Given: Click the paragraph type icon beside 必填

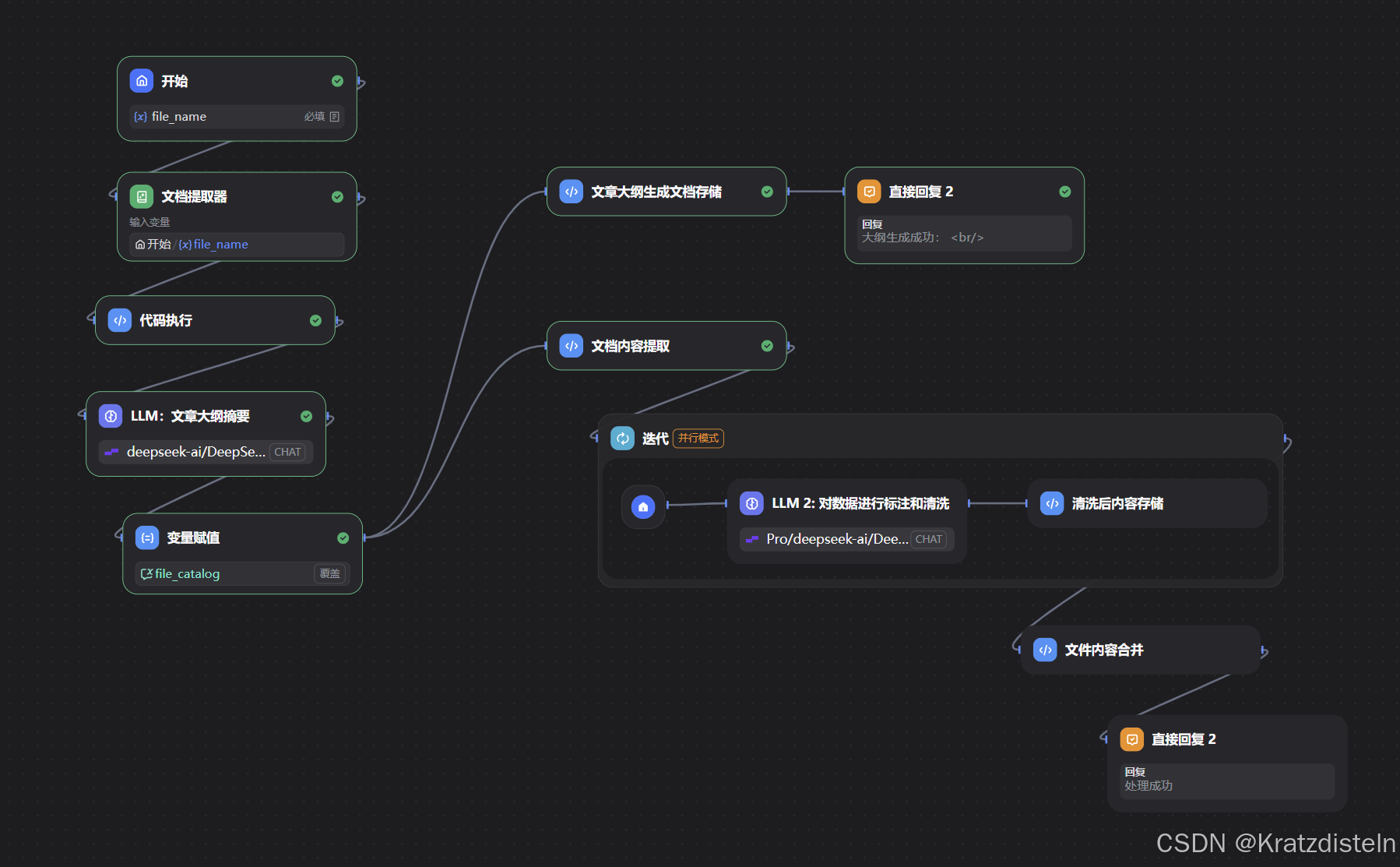Looking at the screenshot, I should 335,117.
